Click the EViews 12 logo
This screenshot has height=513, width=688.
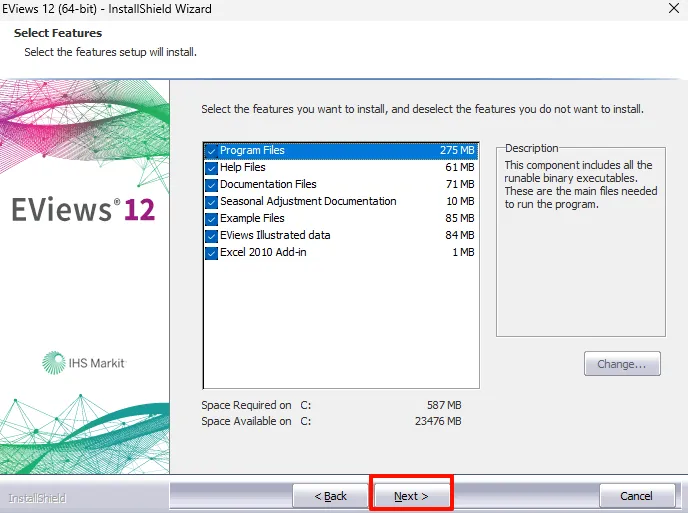(x=83, y=209)
